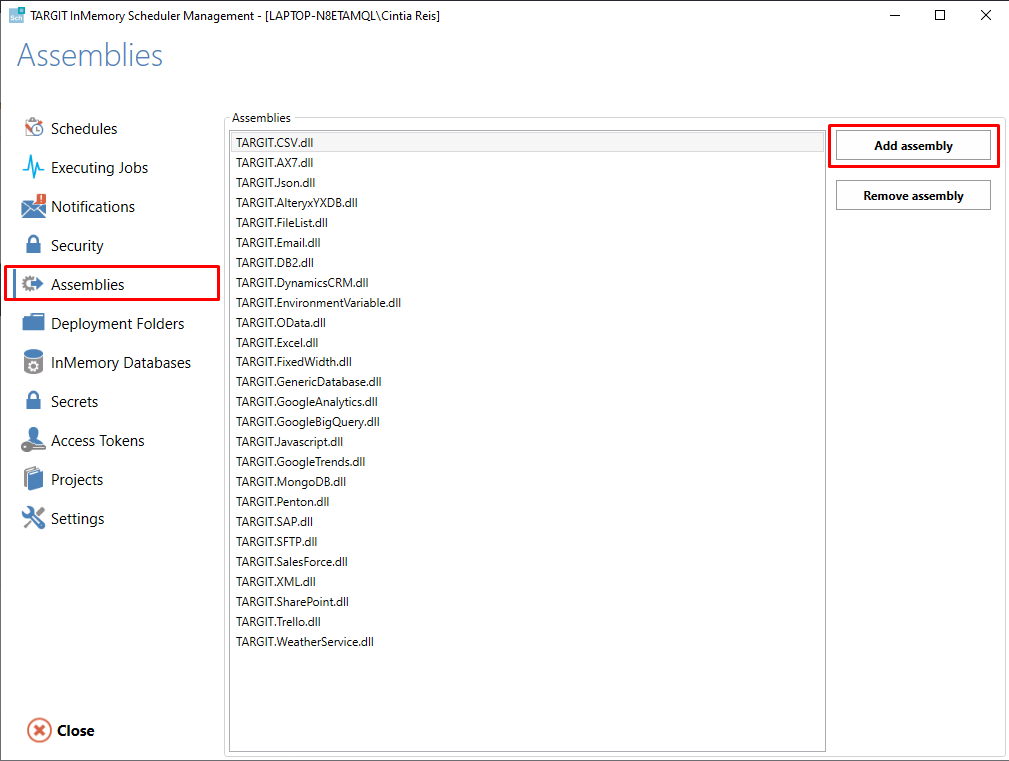Click the Settings wrench icon
The image size is (1009, 761).
tap(33, 518)
